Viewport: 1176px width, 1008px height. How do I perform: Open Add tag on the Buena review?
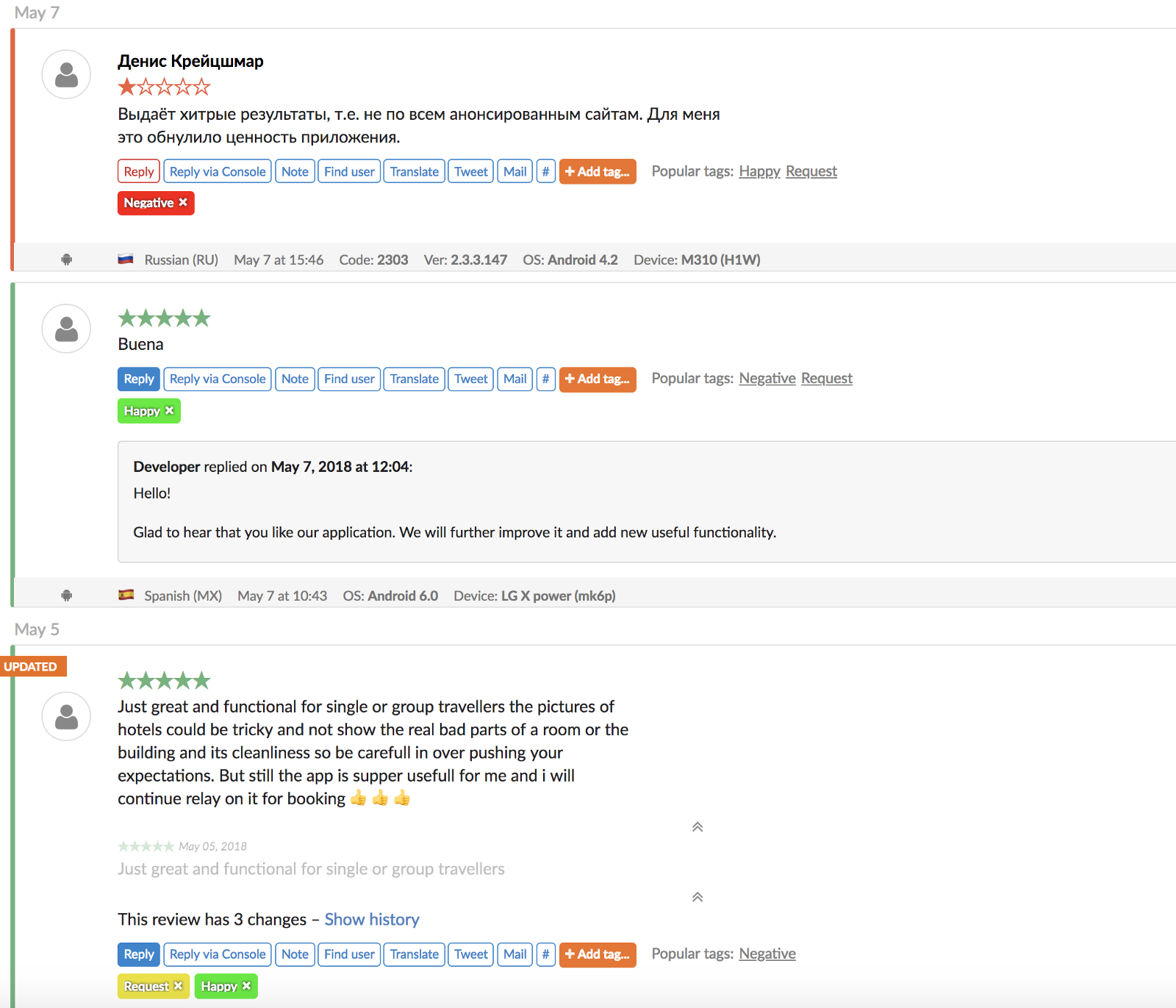click(x=597, y=379)
